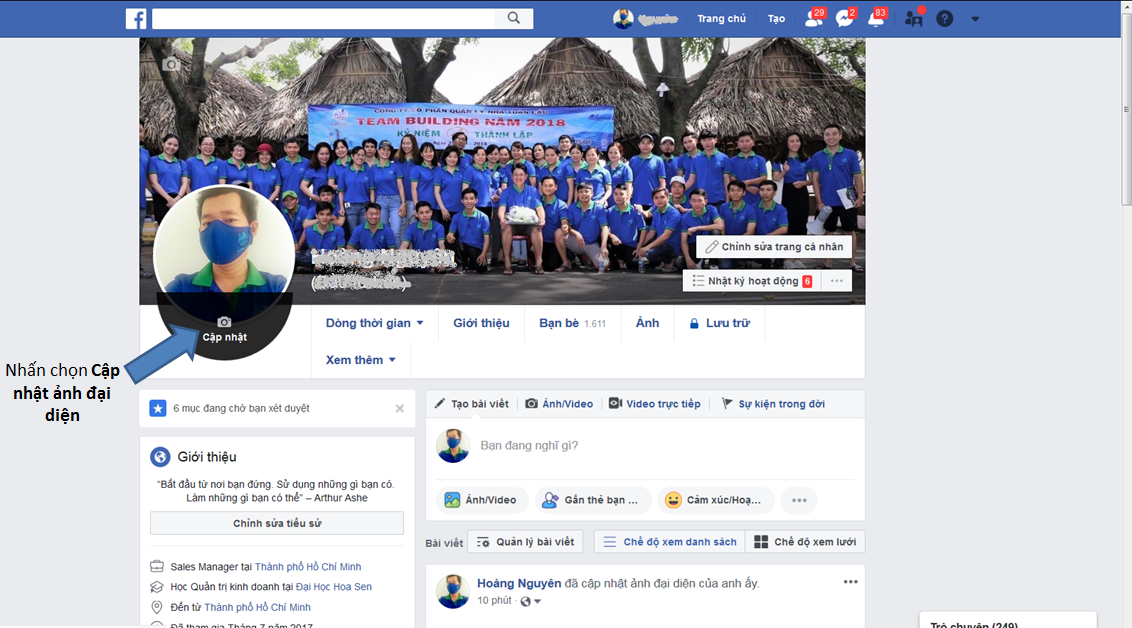The width and height of the screenshot is (1132, 628).
Task: Click the education graduation cap icon
Action: tap(157, 587)
